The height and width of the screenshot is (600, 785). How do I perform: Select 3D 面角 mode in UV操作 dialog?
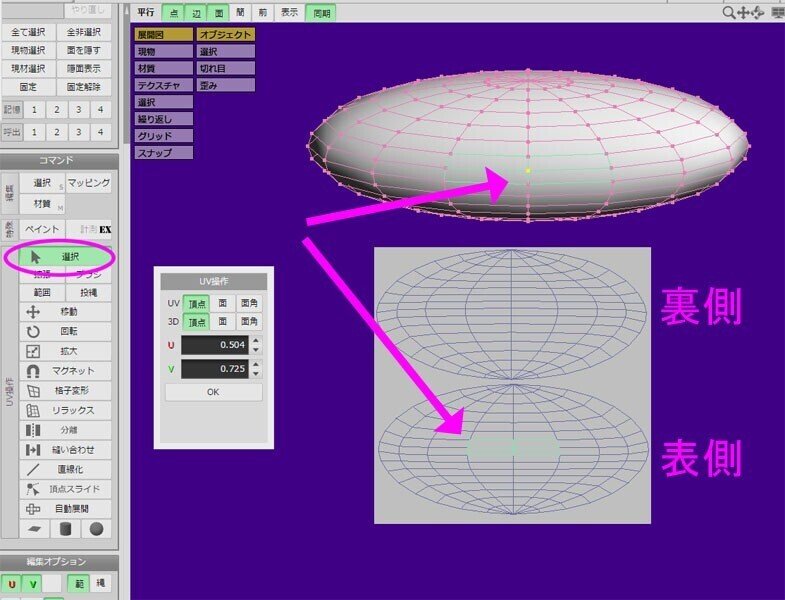coord(249,322)
